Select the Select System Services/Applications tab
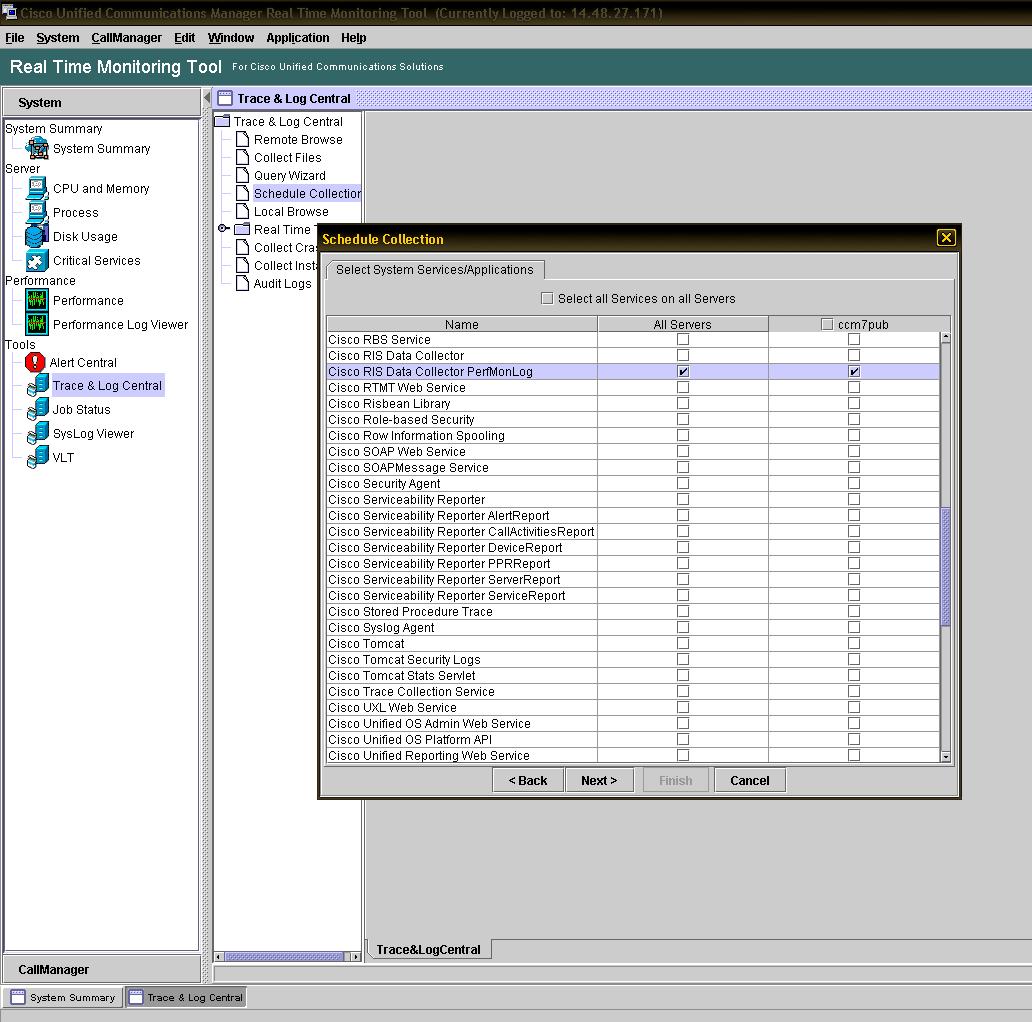This screenshot has height=1022, width=1032. [x=434, y=270]
